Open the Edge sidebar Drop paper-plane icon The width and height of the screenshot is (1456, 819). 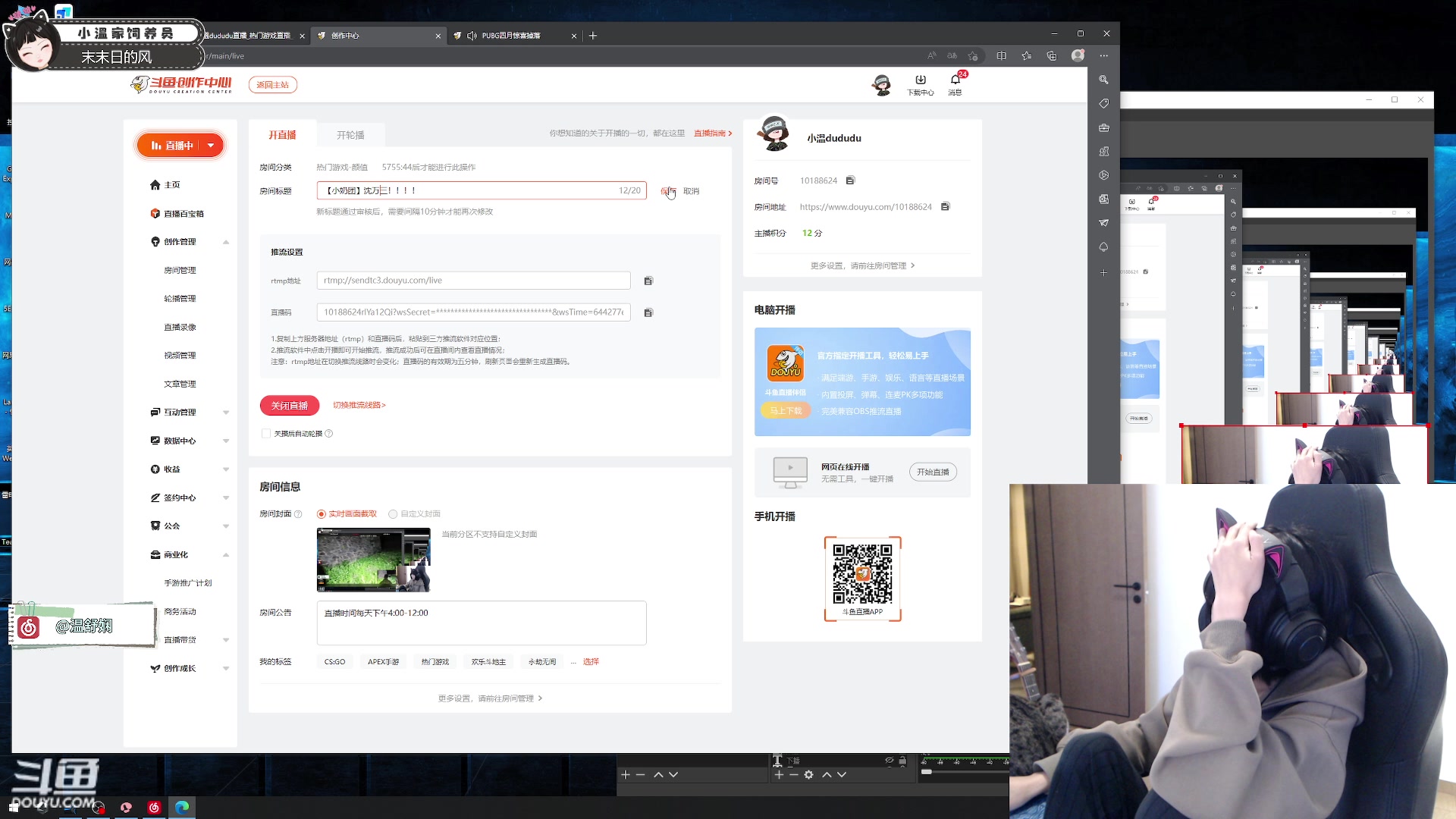tap(1104, 223)
